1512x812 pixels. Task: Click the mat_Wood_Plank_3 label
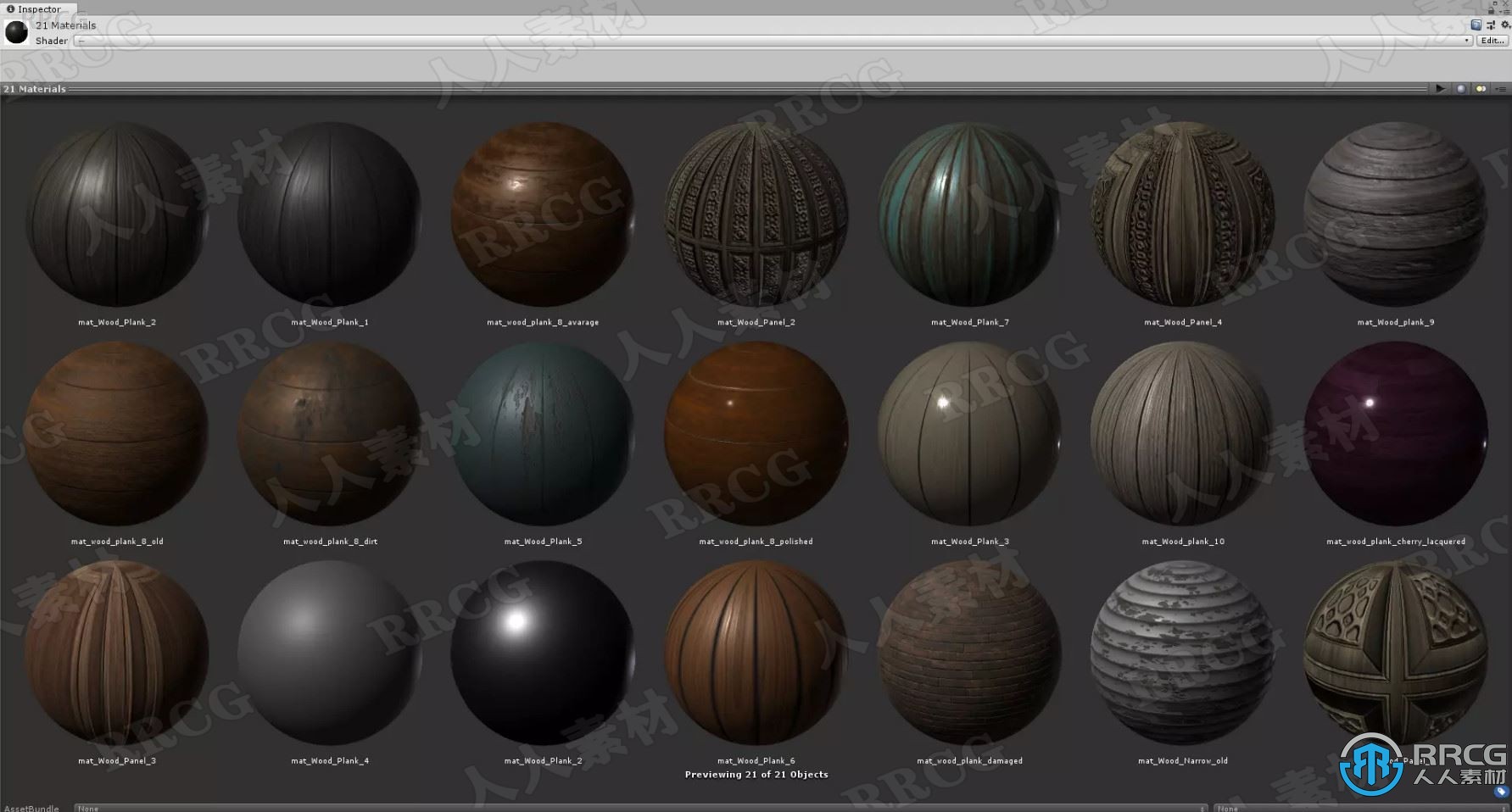coord(970,542)
